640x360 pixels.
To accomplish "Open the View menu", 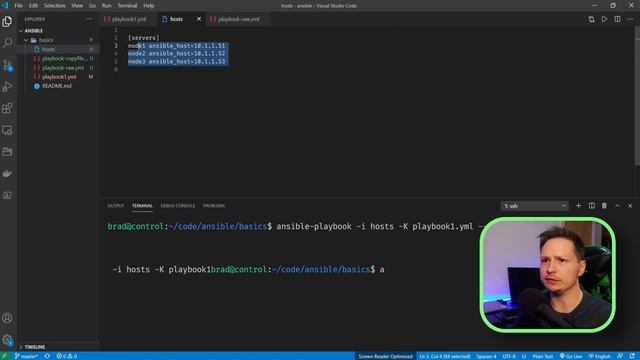I will click(77, 6).
